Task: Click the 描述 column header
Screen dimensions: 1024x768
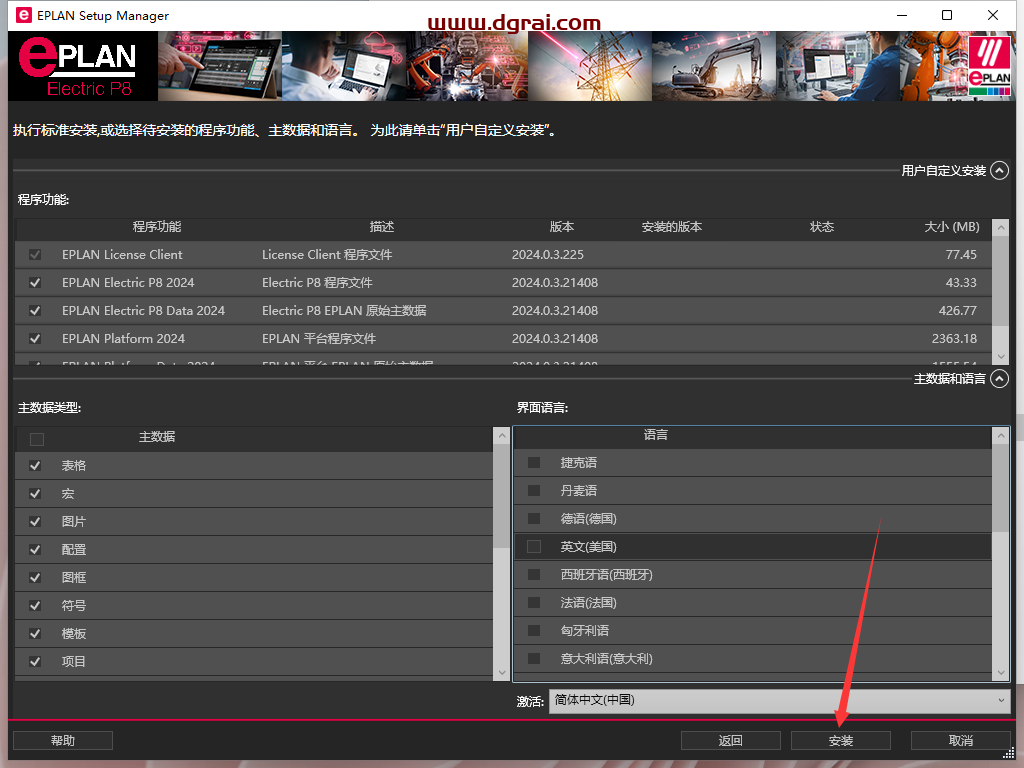Action: coord(381,227)
